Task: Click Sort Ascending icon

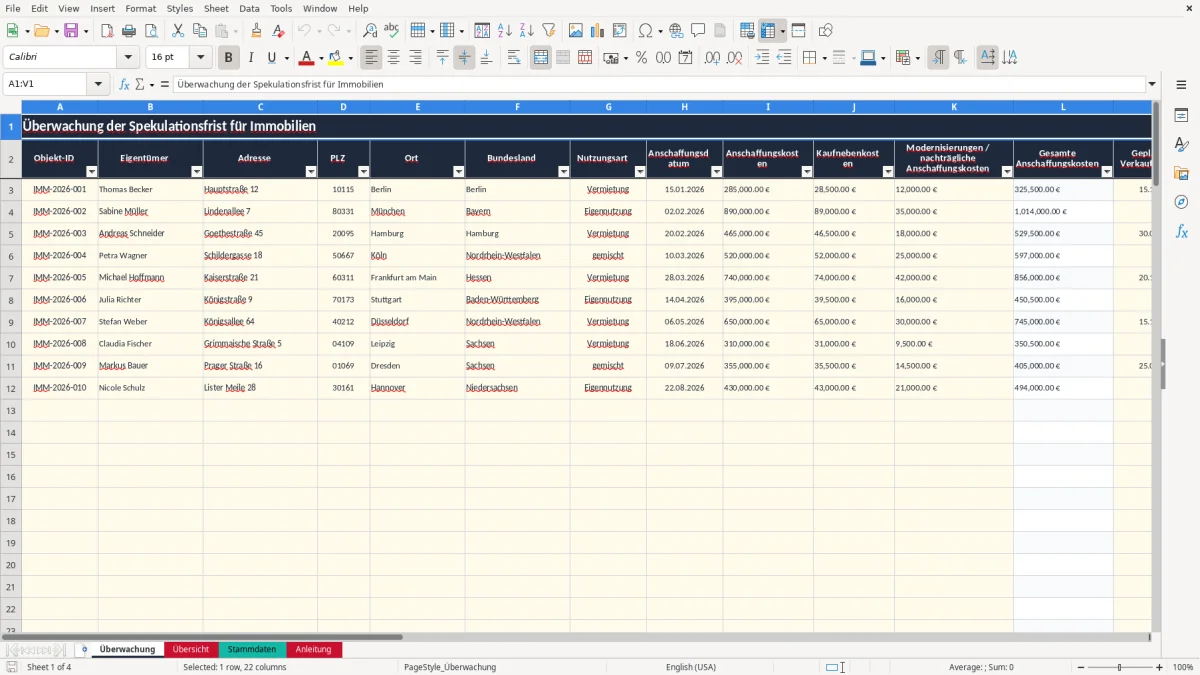Action: (x=505, y=31)
